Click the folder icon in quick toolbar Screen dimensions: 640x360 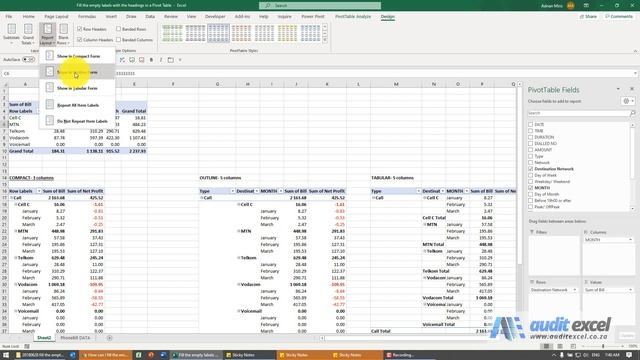[171, 60]
